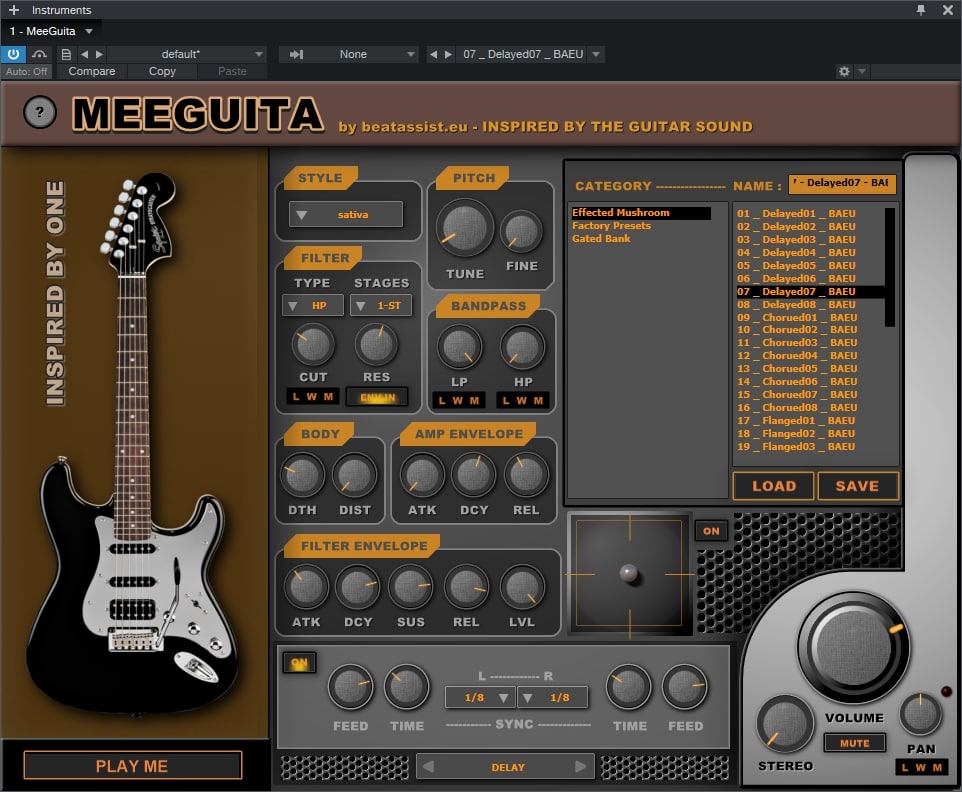Click the PLAY ME button
This screenshot has height=792, width=962.
[132, 766]
